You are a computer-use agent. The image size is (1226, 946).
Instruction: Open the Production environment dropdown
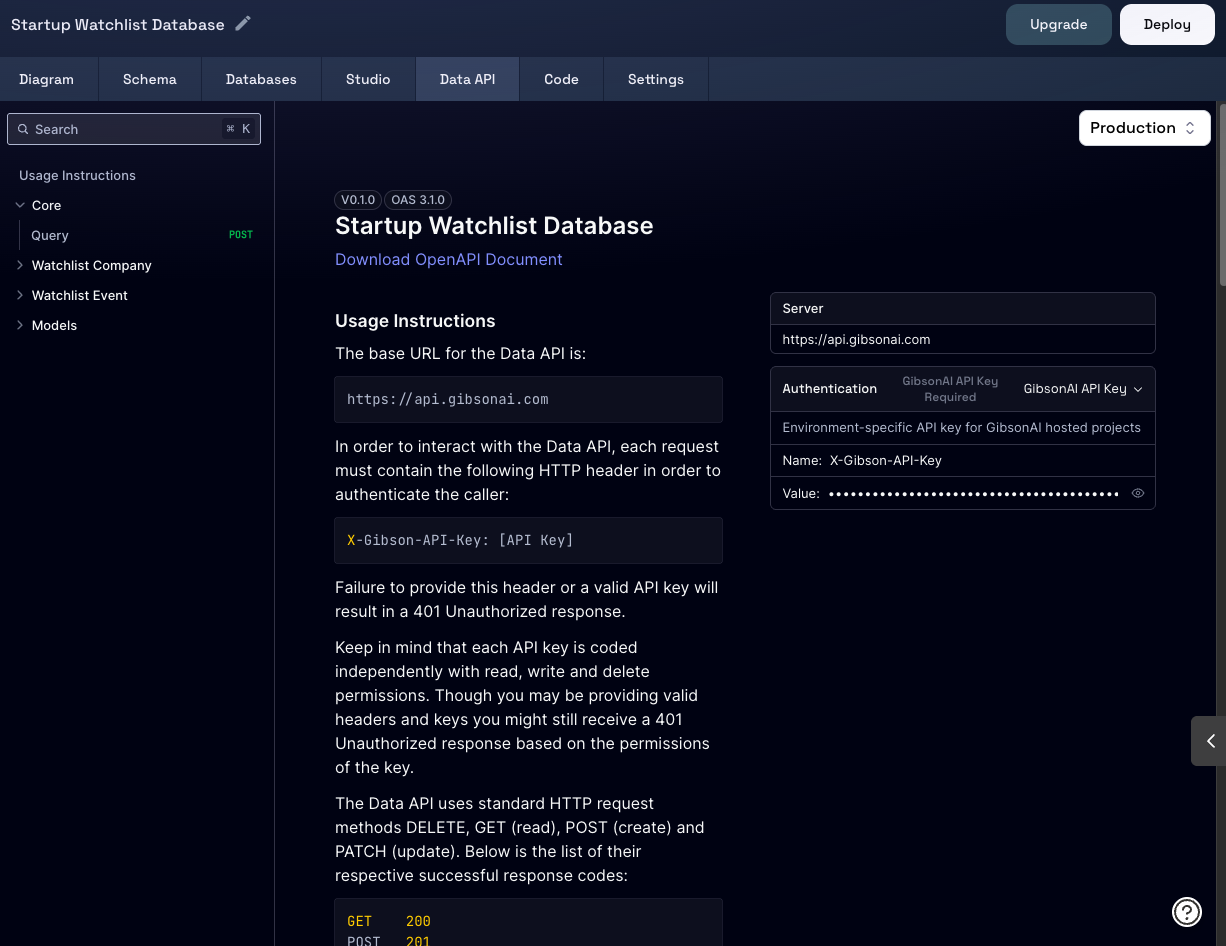click(1144, 128)
